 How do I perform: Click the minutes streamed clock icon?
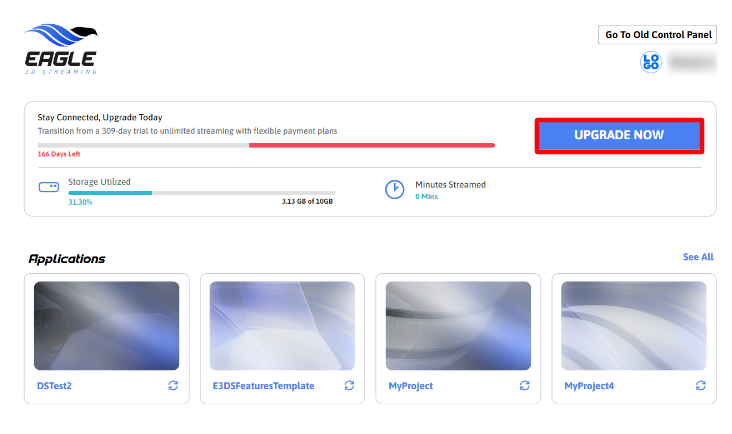tap(395, 189)
